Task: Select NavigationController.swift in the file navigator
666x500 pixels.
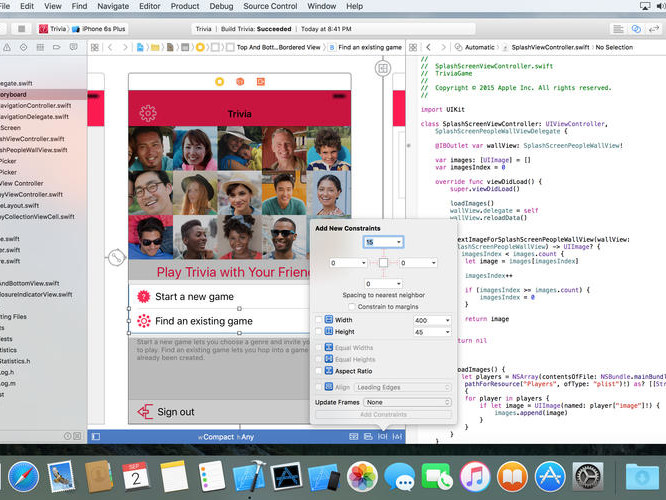Action: pyautogui.click(x=35, y=105)
